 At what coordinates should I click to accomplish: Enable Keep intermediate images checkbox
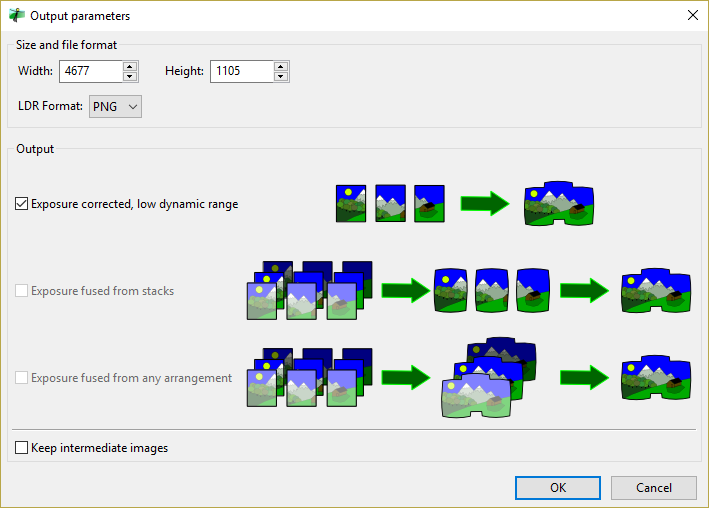(22, 448)
